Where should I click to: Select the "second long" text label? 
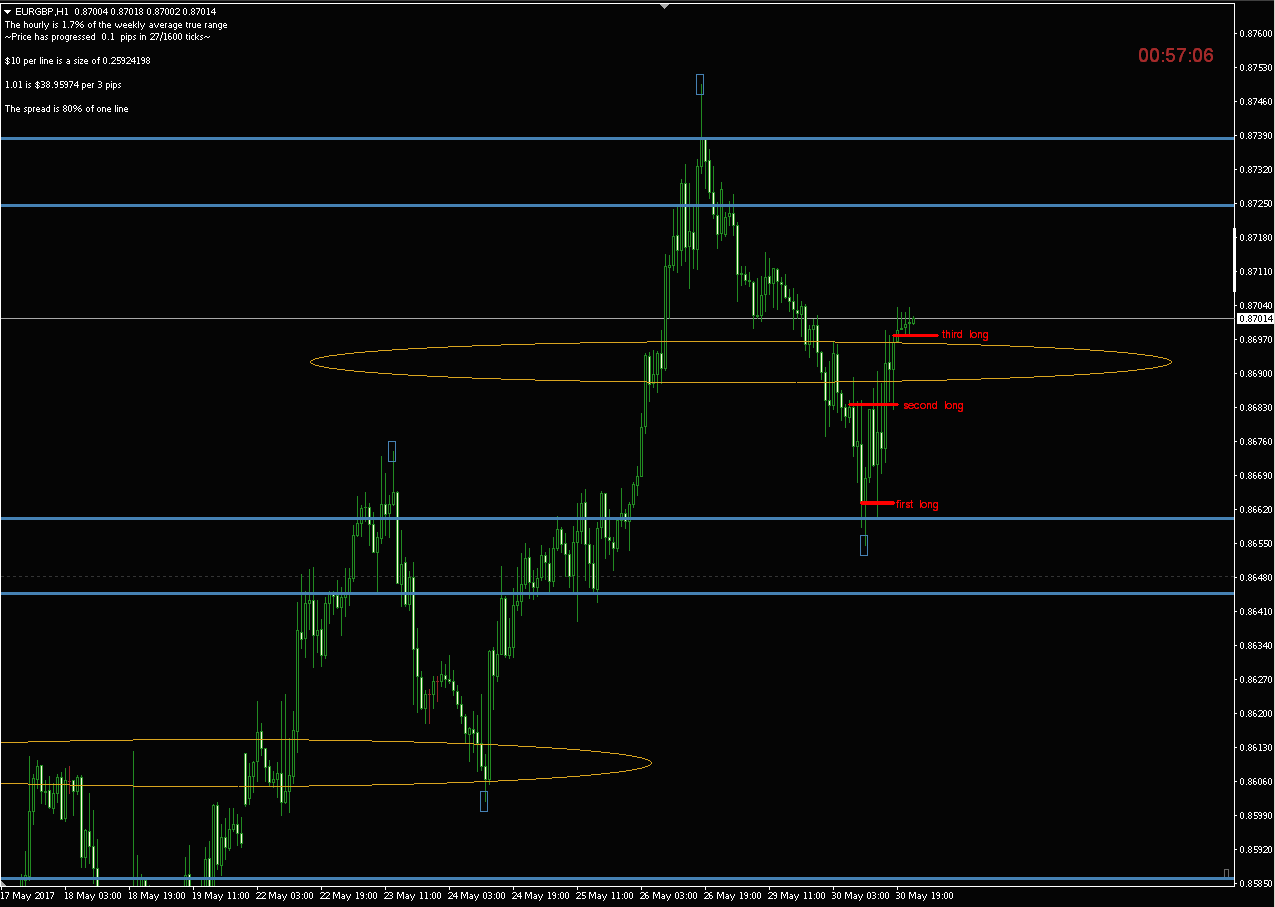coord(933,405)
